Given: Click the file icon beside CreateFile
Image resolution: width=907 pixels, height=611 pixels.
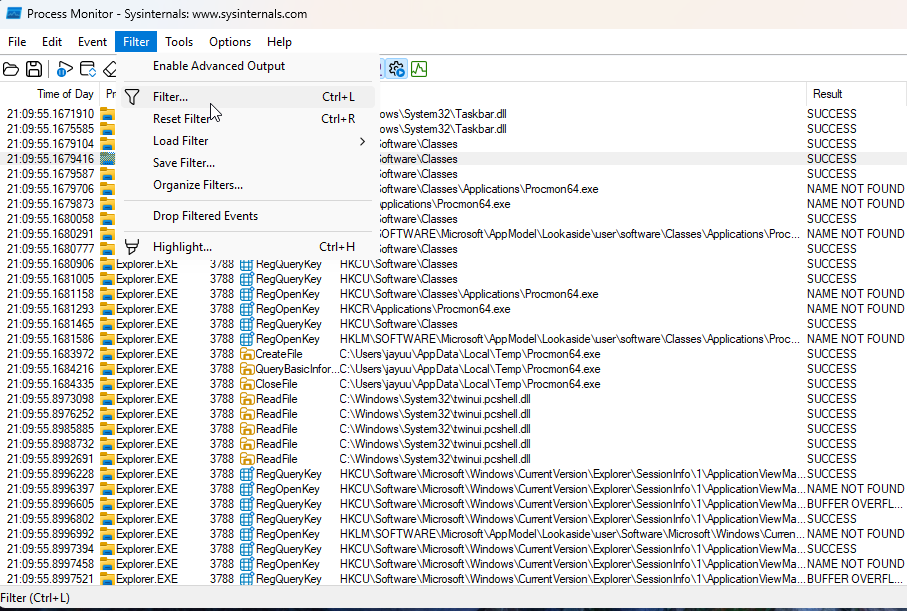Looking at the screenshot, I should 247,354.
